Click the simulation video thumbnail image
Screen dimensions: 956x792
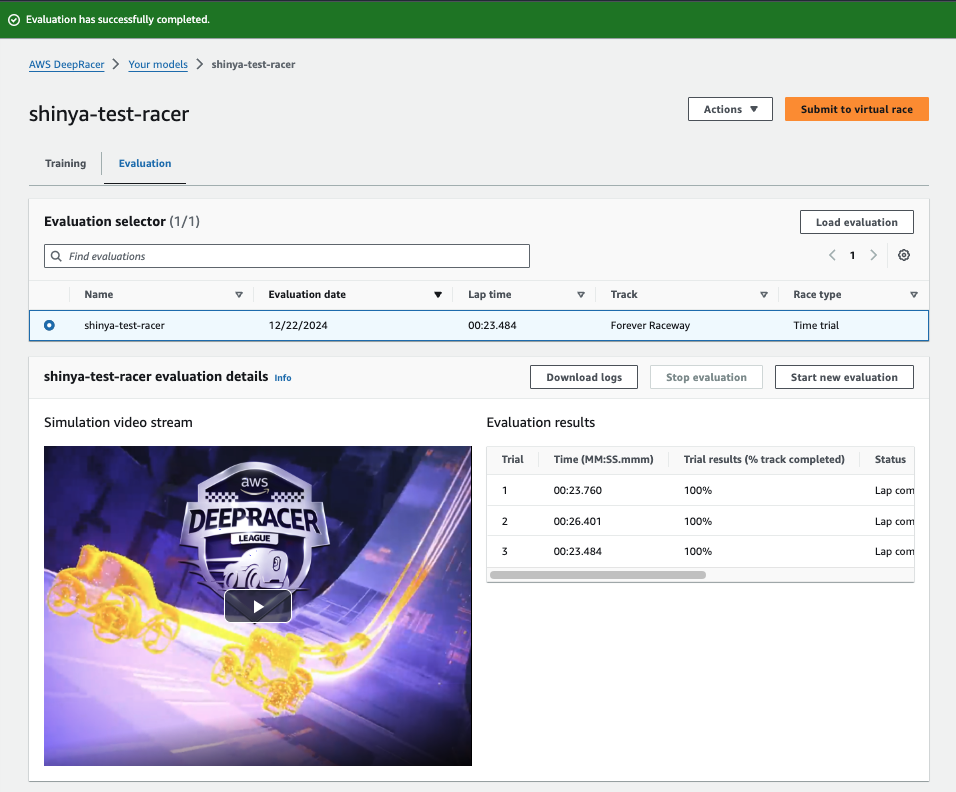point(258,605)
